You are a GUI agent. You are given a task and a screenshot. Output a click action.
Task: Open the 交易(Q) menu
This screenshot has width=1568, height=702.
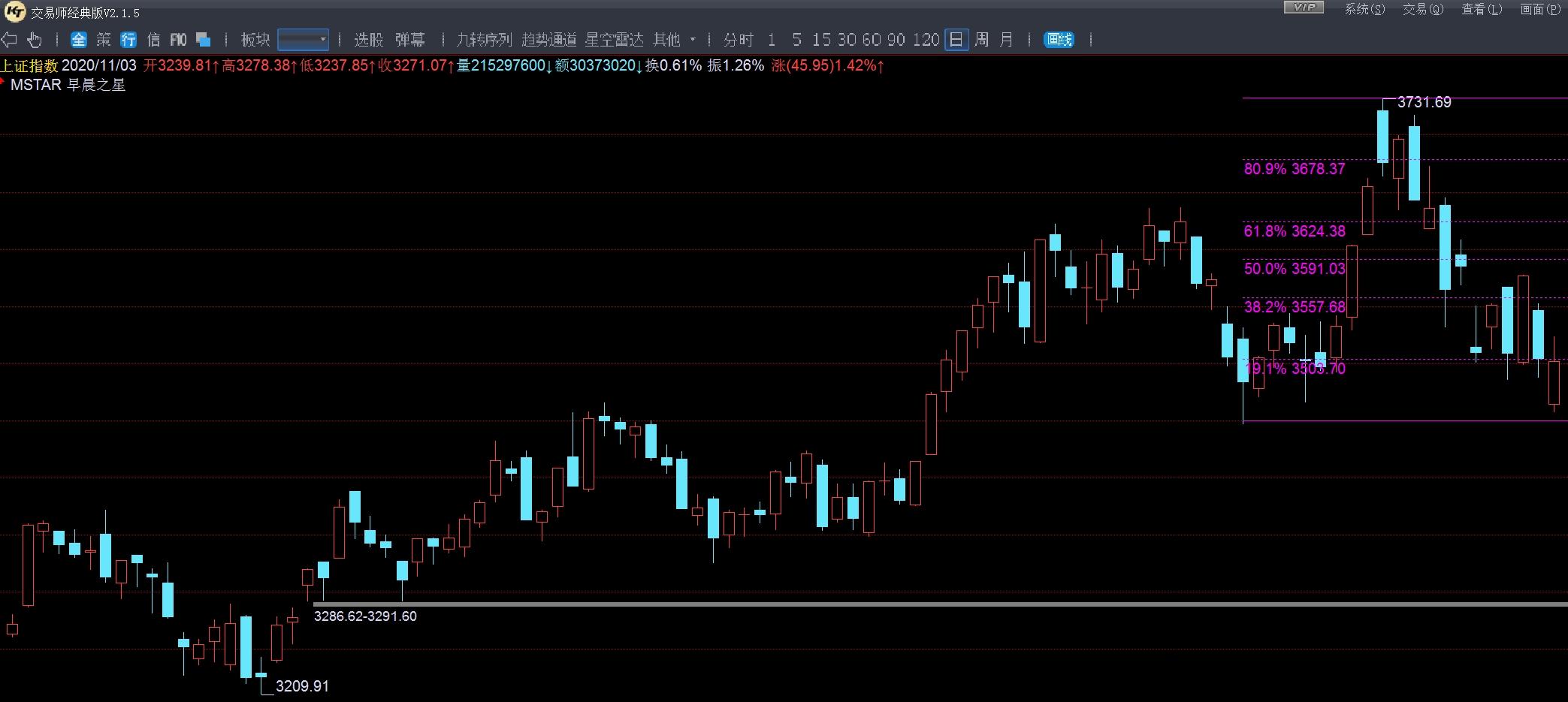1423,9
